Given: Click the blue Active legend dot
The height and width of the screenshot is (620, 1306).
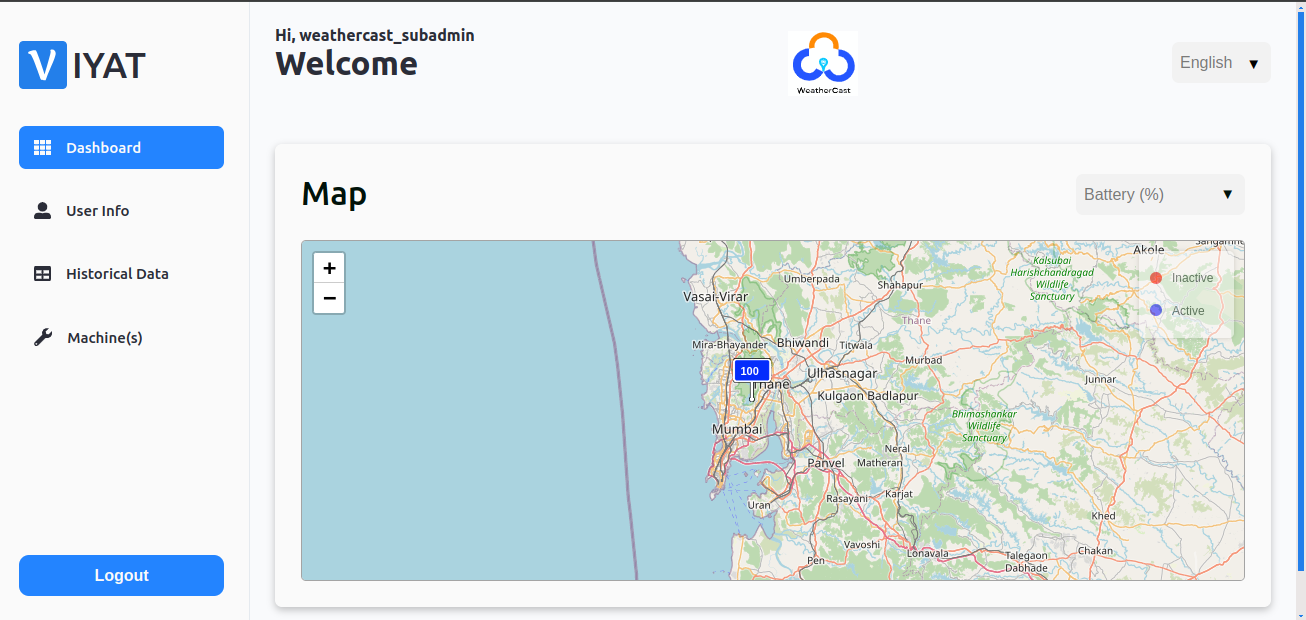Looking at the screenshot, I should point(1156,311).
